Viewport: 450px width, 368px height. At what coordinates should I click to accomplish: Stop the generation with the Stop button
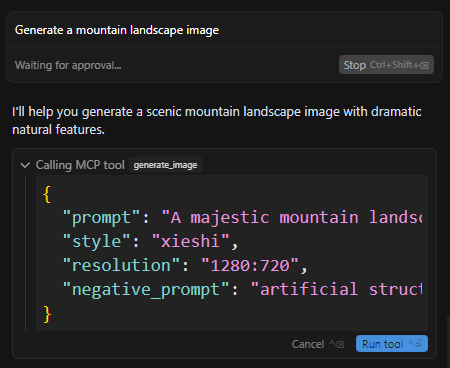(386, 65)
